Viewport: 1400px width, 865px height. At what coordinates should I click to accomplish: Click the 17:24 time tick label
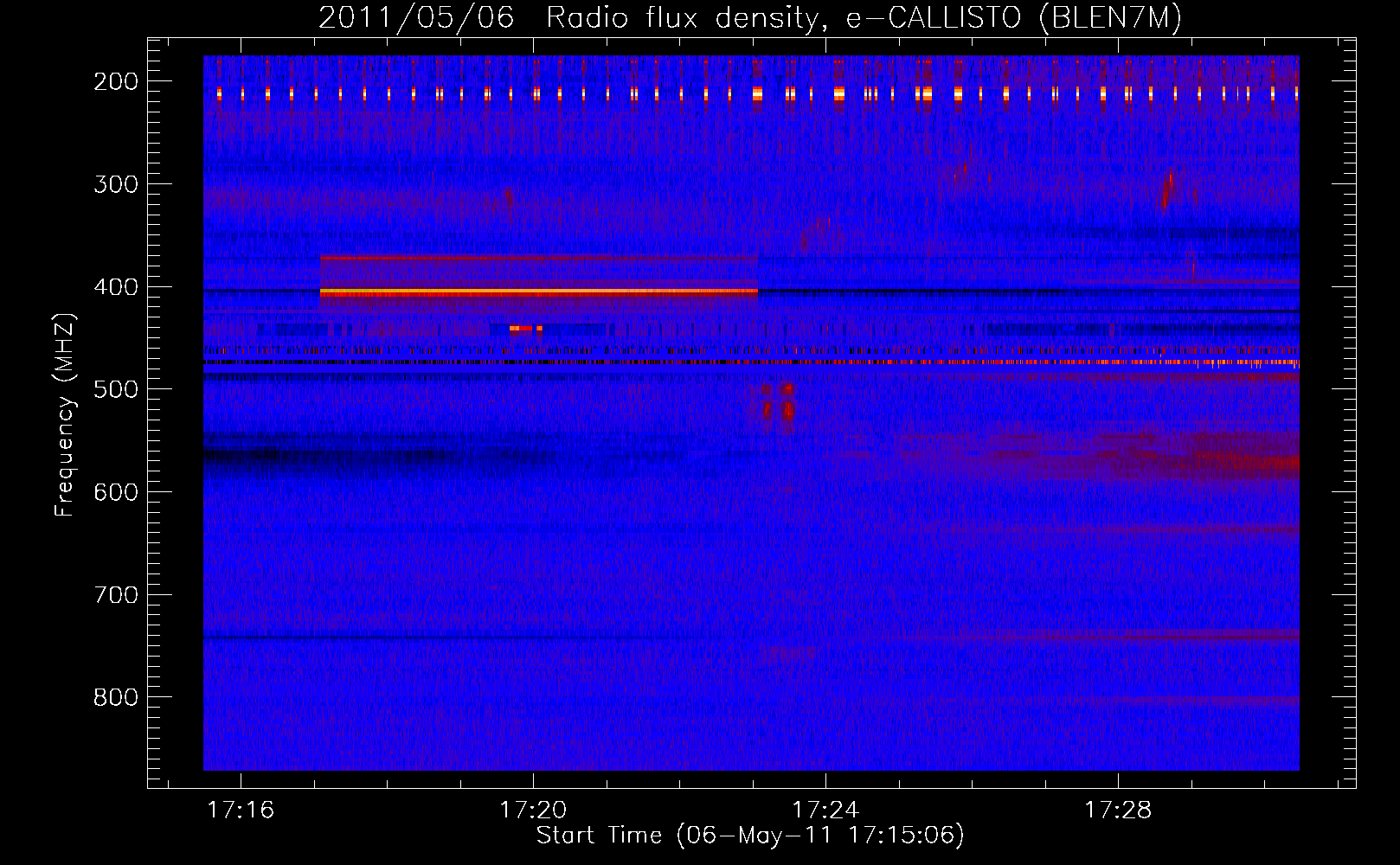click(x=825, y=810)
